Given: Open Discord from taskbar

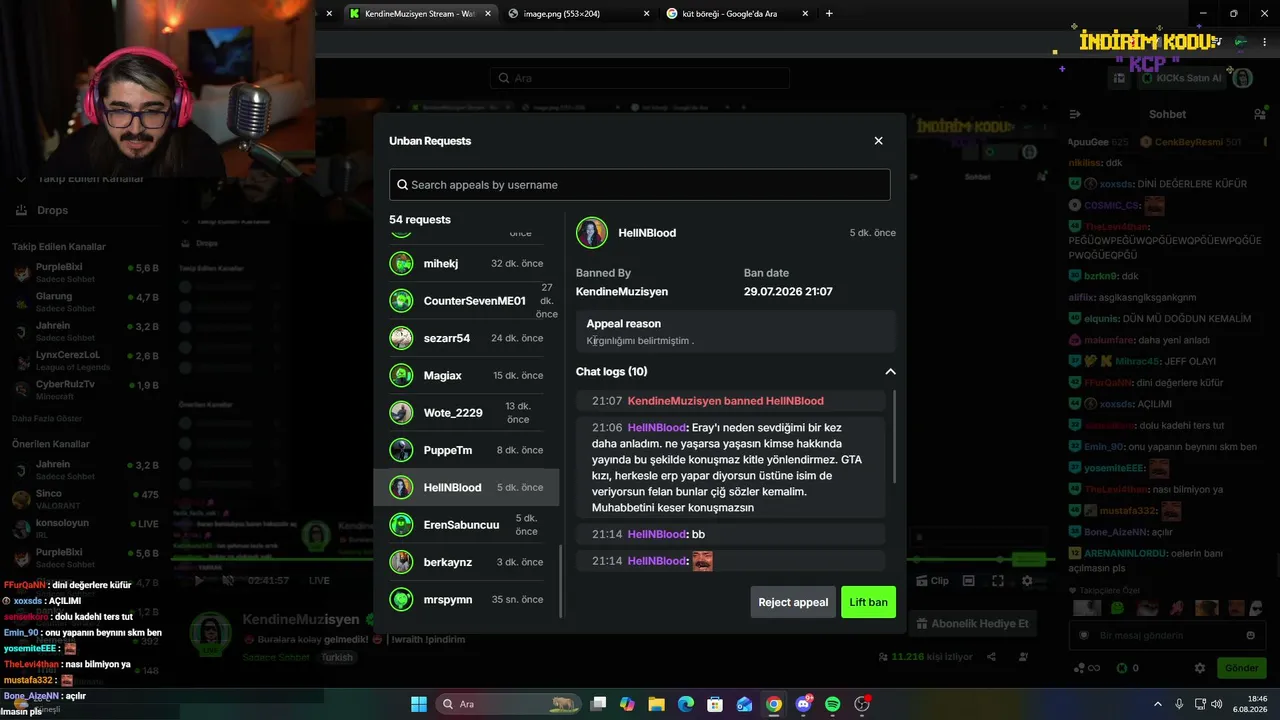Looking at the screenshot, I should click(803, 704).
